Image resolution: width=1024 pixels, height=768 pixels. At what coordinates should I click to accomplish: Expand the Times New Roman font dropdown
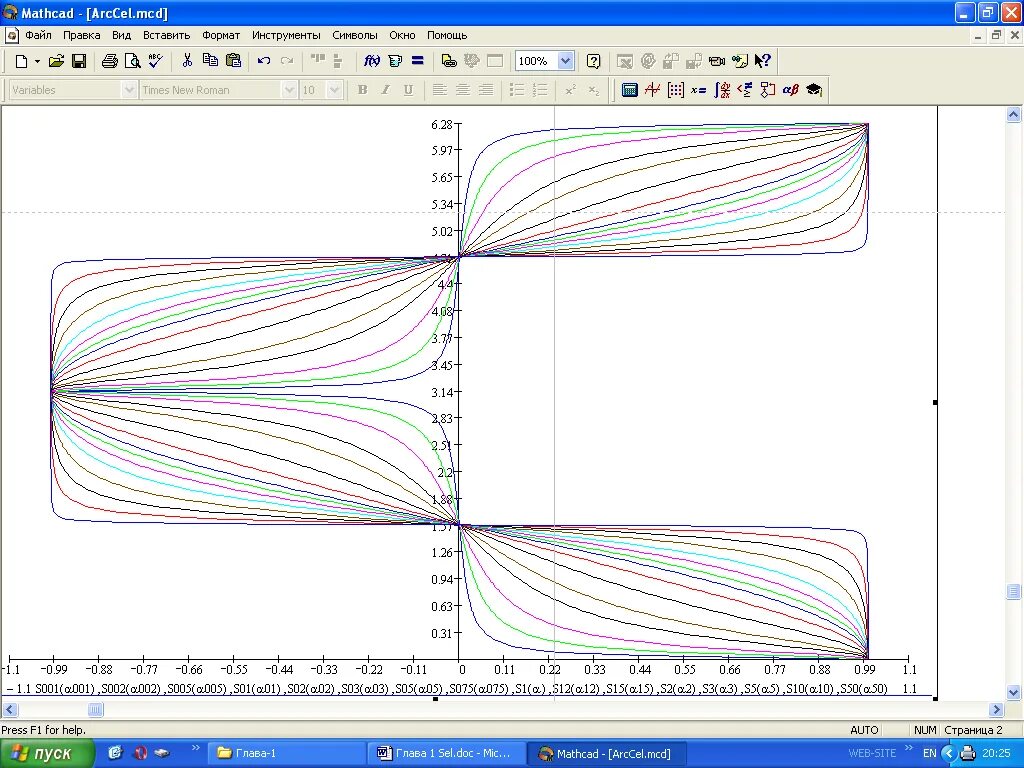(x=289, y=90)
